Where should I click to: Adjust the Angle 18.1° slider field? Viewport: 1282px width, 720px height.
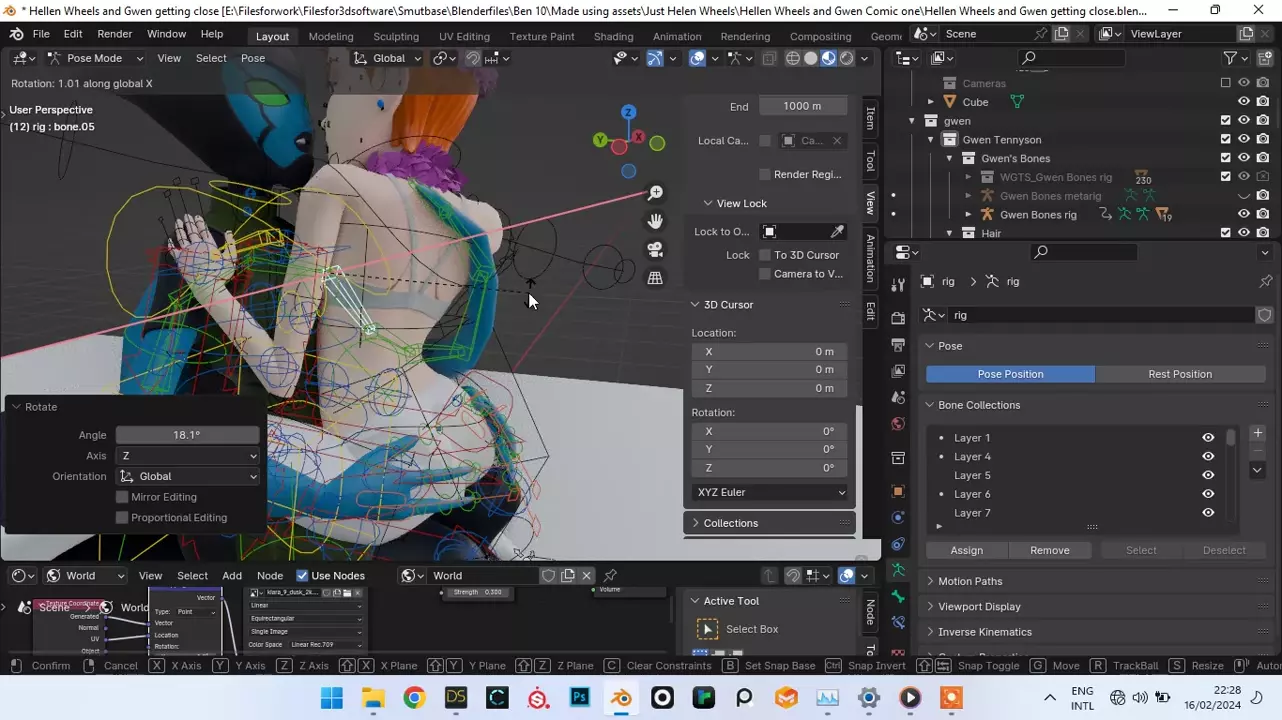[x=187, y=435]
